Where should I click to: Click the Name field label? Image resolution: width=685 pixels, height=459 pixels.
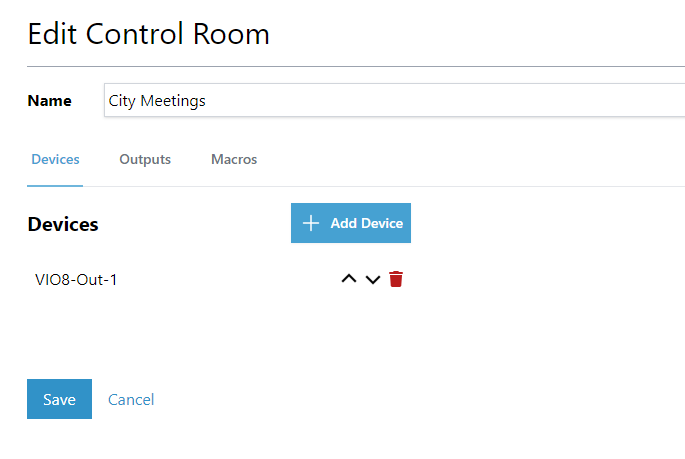pyautogui.click(x=49, y=100)
